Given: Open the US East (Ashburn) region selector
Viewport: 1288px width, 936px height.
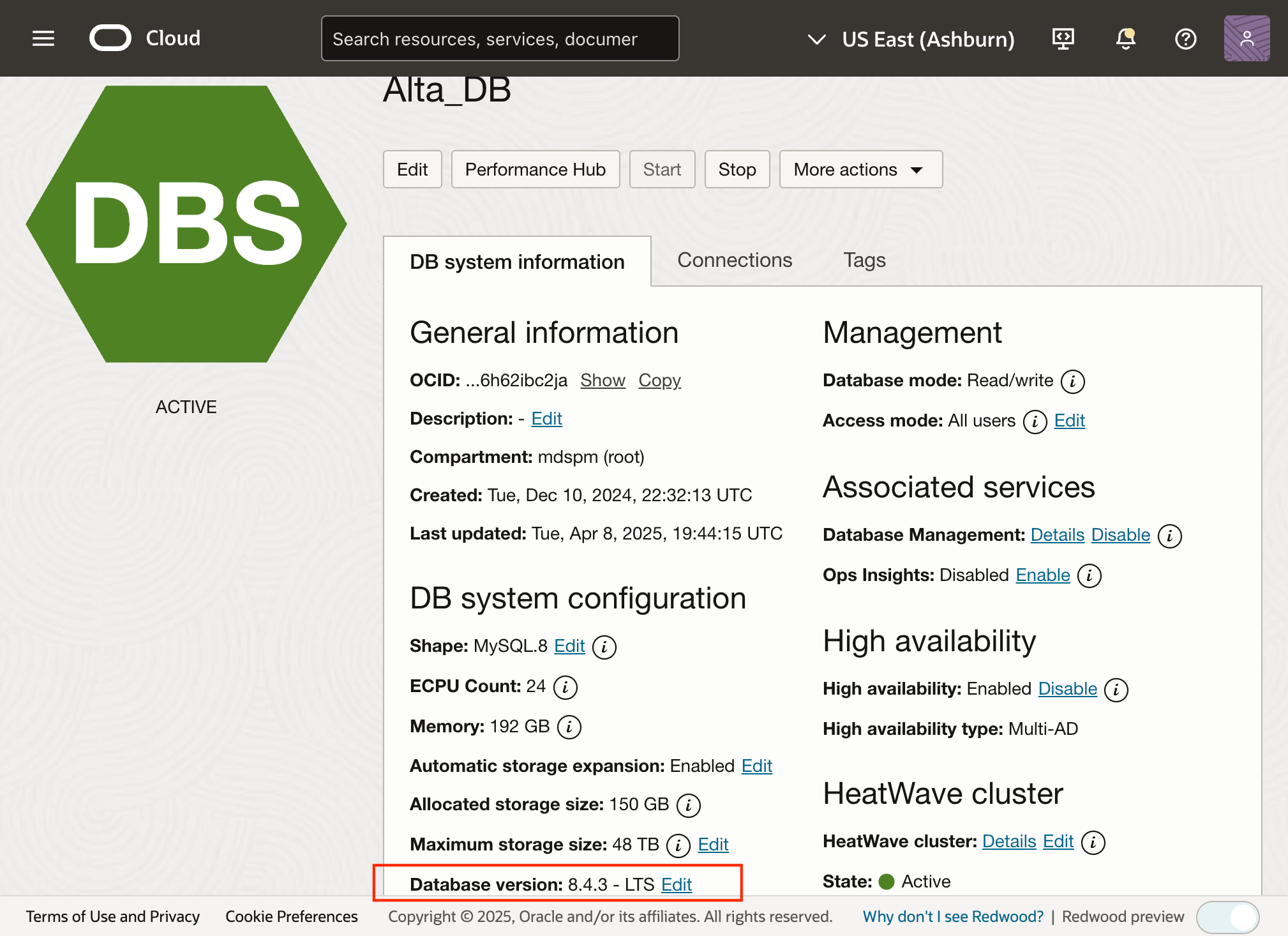Looking at the screenshot, I should 911,39.
